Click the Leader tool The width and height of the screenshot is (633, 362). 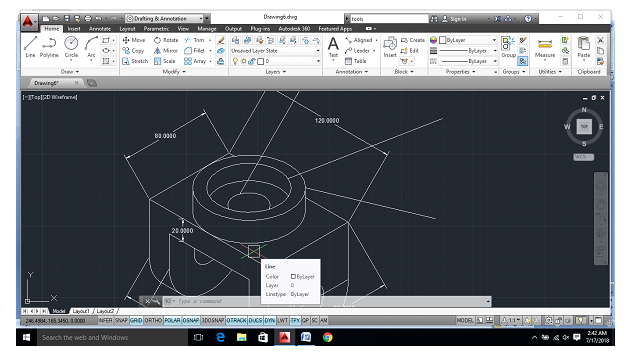[x=357, y=50]
